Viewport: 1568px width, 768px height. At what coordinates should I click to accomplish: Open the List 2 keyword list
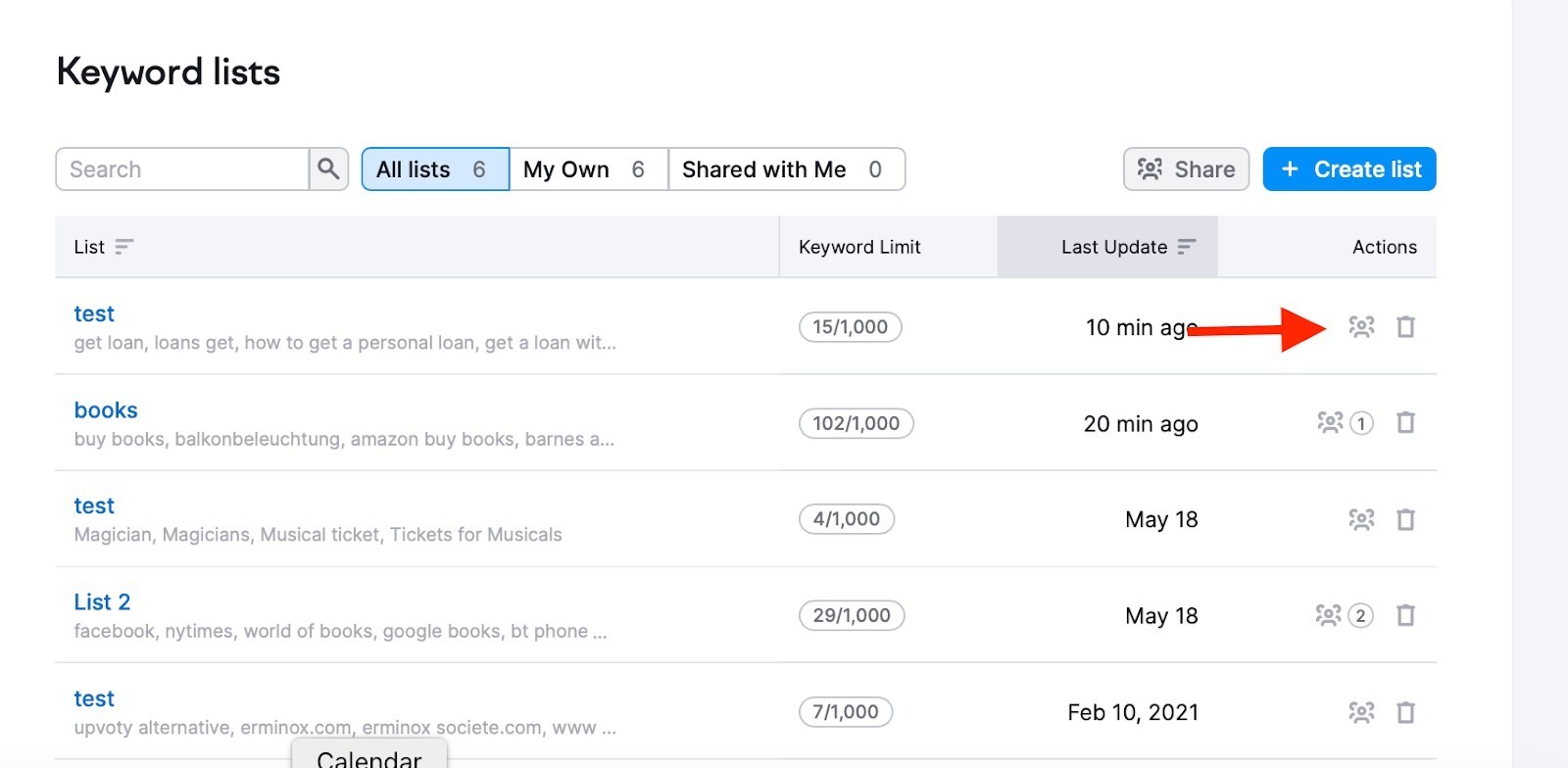click(x=102, y=602)
